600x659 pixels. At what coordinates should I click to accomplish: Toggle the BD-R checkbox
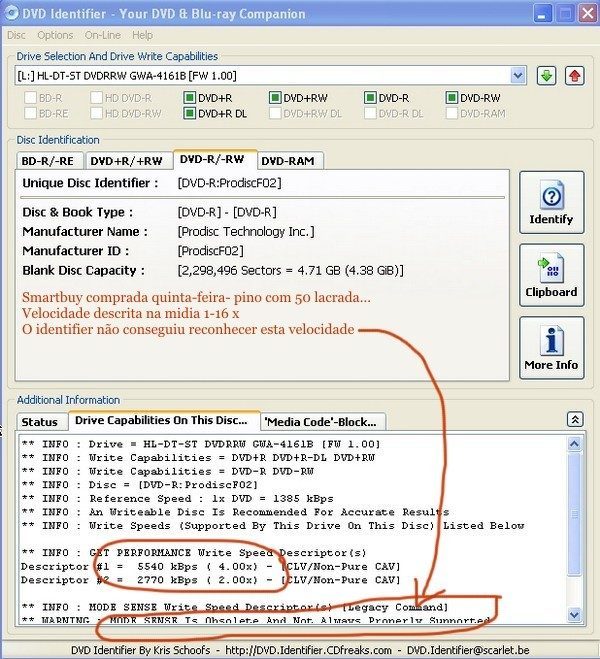pyautogui.click(x=30, y=98)
